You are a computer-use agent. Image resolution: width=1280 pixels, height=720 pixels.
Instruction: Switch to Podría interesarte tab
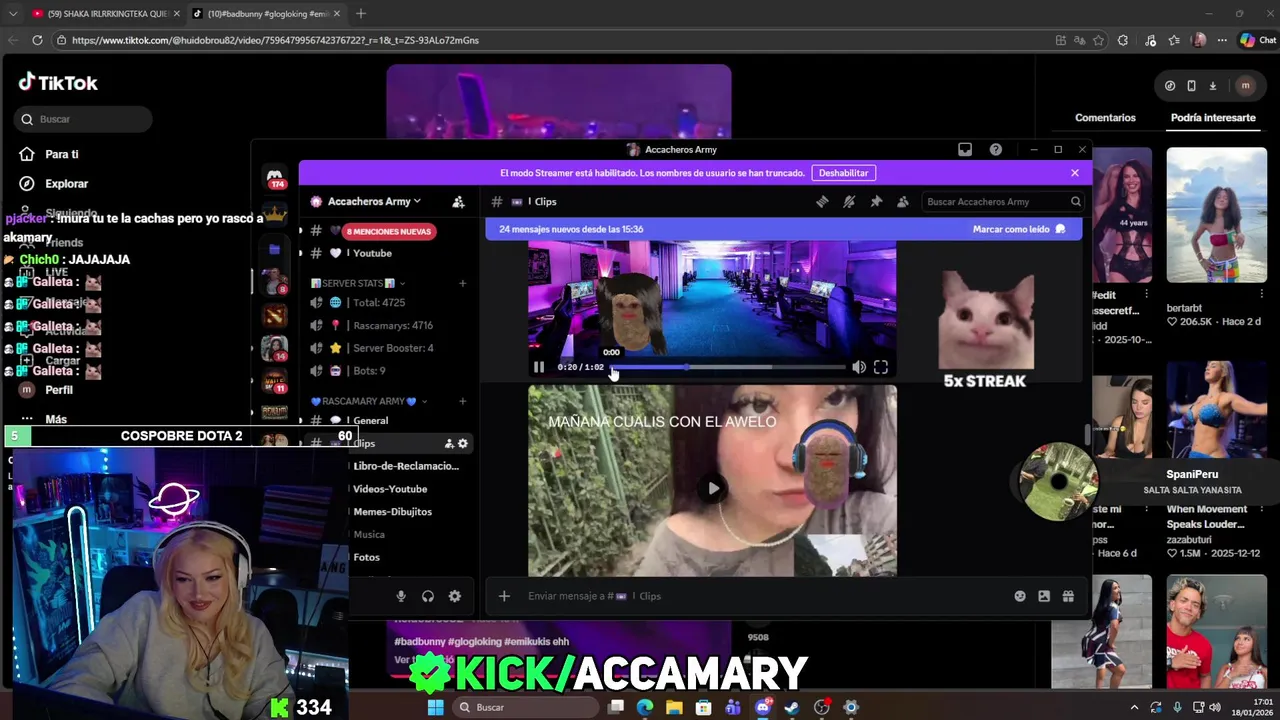pos(1213,118)
